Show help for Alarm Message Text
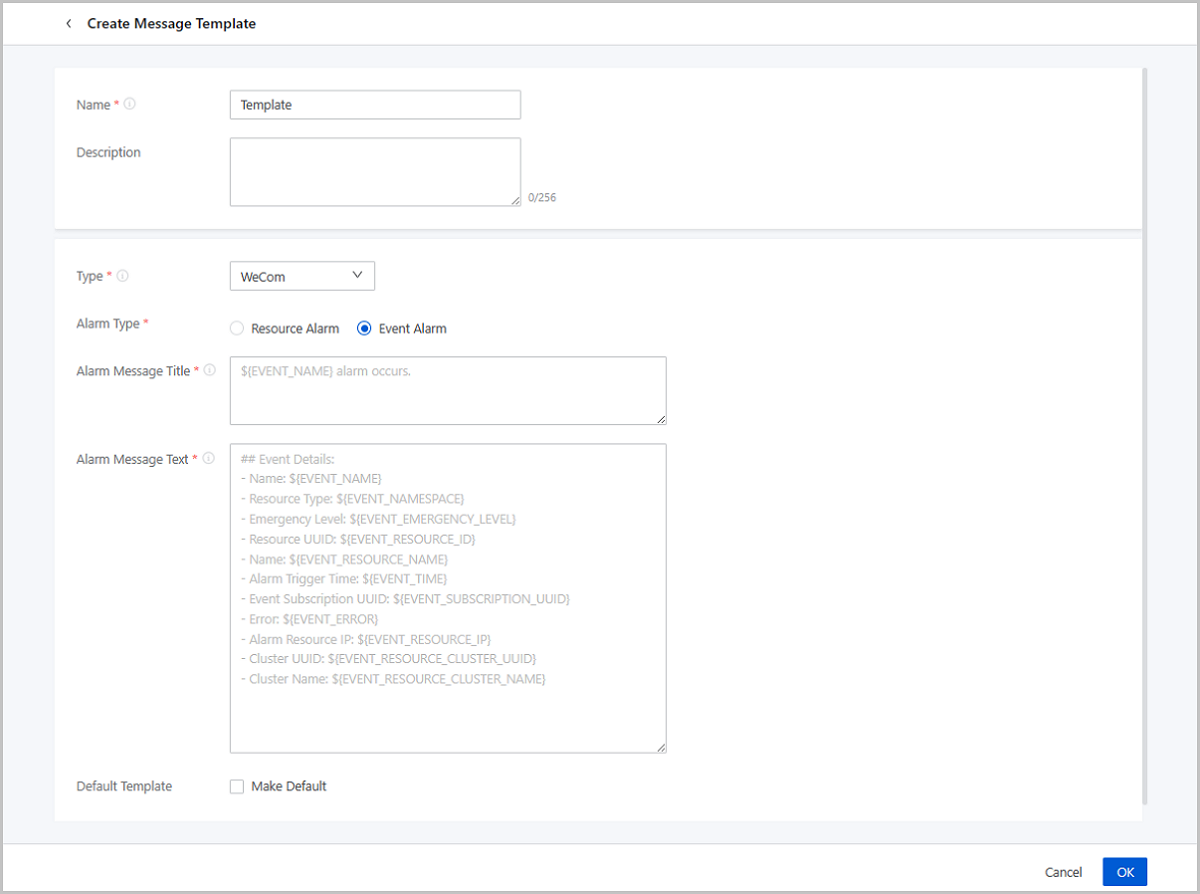The image size is (1200, 894). click(x=209, y=459)
